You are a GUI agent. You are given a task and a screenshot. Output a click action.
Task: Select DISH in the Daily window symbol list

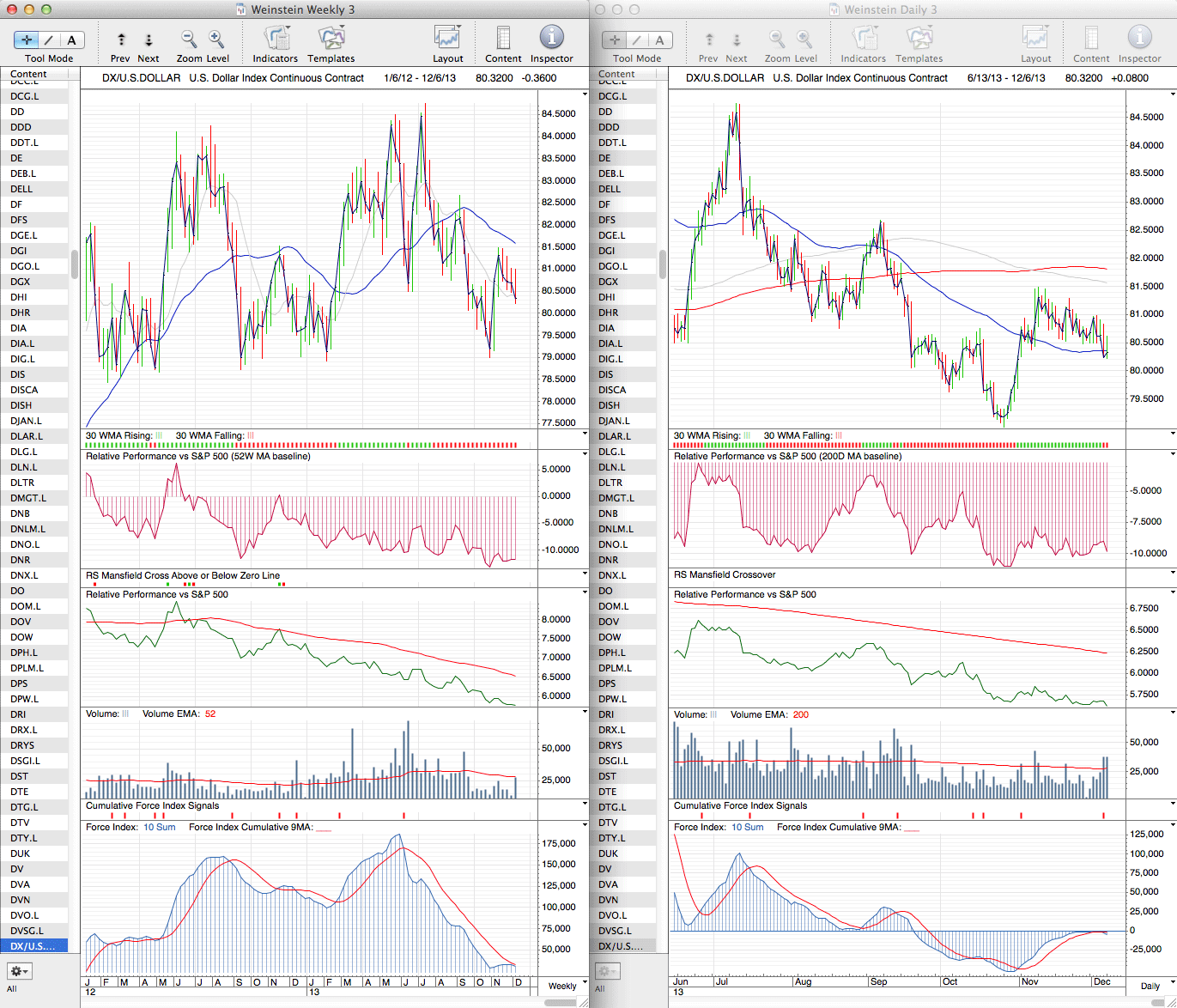(x=610, y=405)
